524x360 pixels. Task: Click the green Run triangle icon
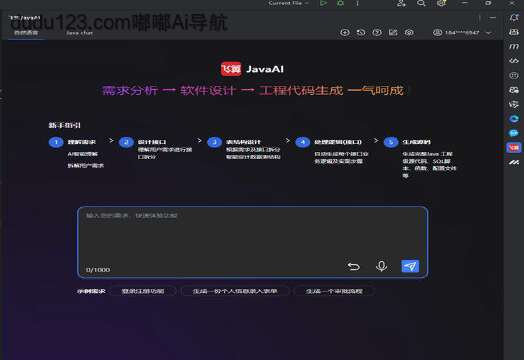(323, 3)
